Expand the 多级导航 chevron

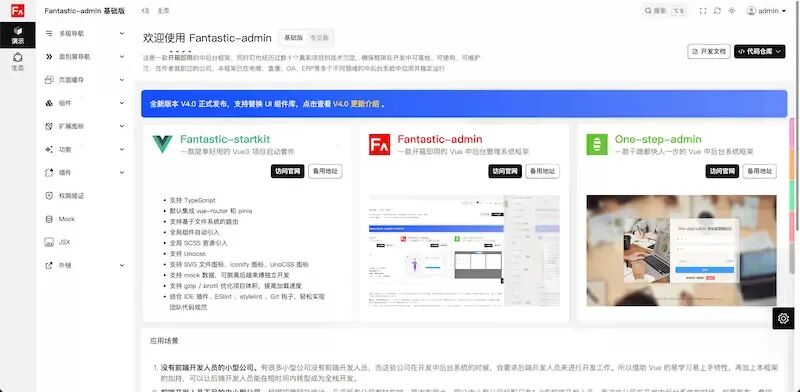coord(122,33)
